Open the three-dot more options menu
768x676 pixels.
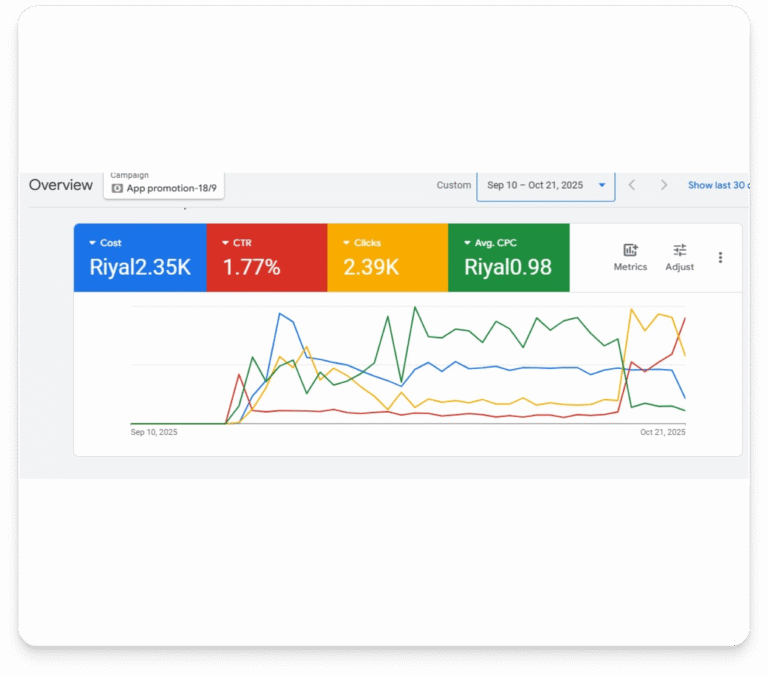tap(720, 258)
